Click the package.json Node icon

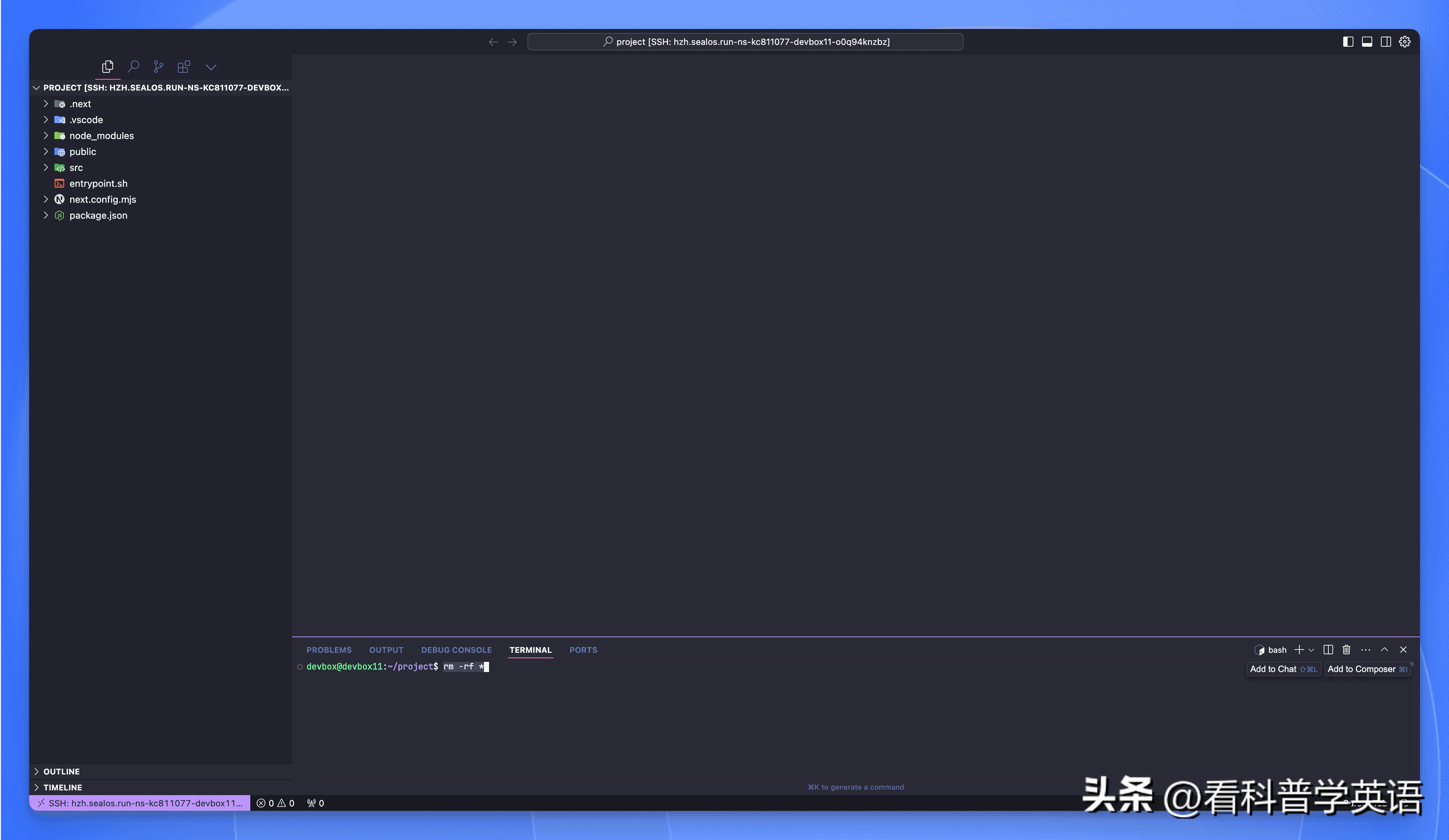(59, 215)
